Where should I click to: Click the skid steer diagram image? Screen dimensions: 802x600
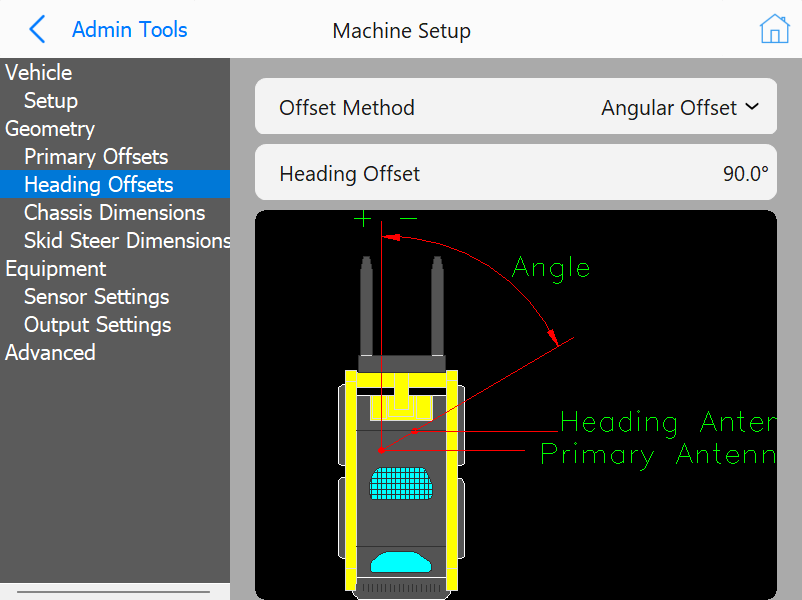click(516, 405)
